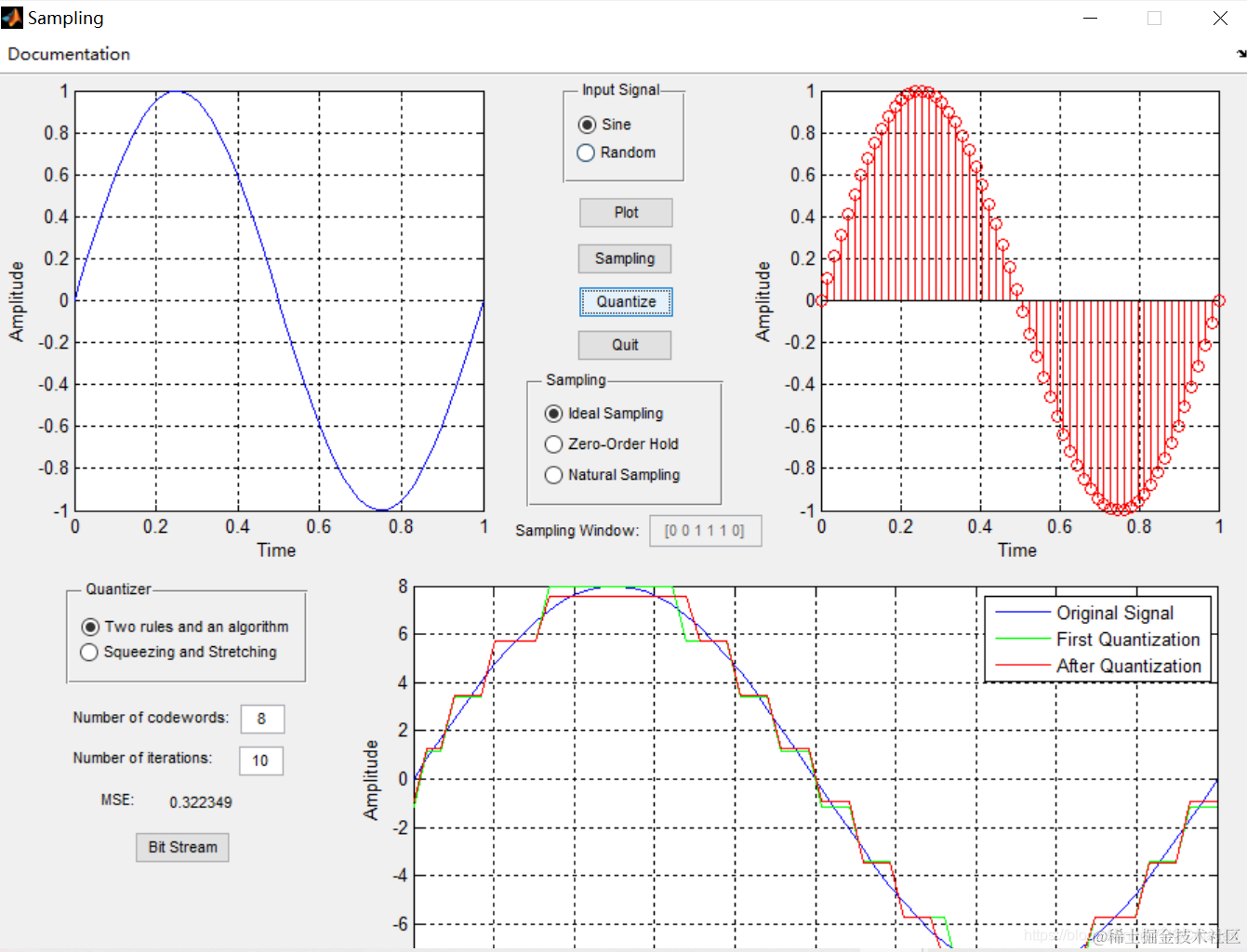Image resolution: width=1247 pixels, height=952 pixels.
Task: Click the Quantizer panel title
Action: [x=118, y=589]
